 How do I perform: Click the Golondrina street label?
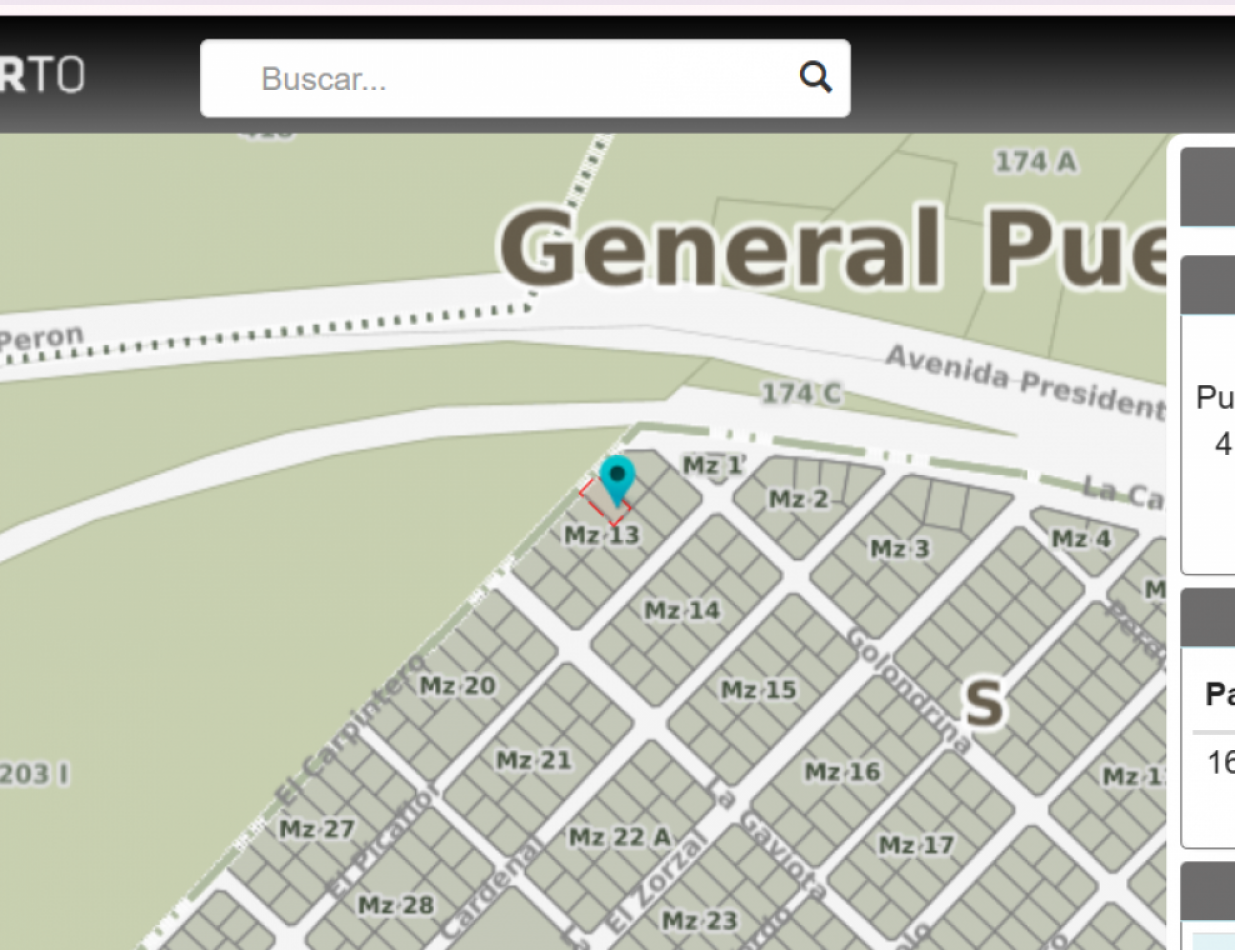point(908,690)
